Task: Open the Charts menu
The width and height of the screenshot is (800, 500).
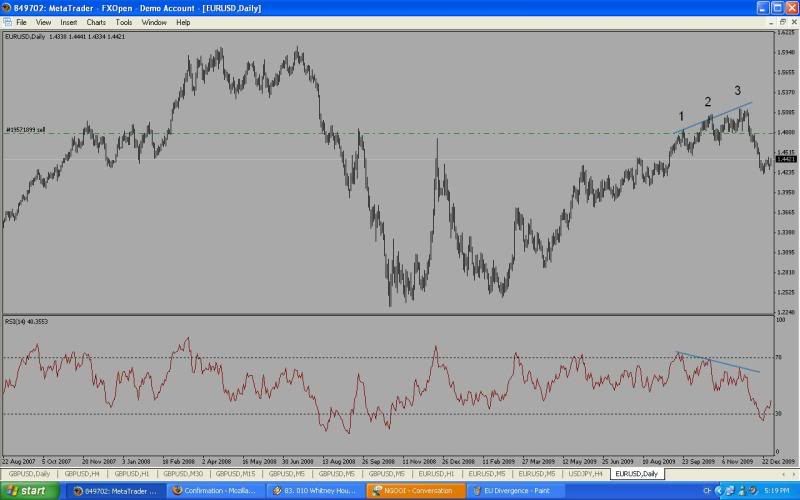Action: [x=96, y=21]
